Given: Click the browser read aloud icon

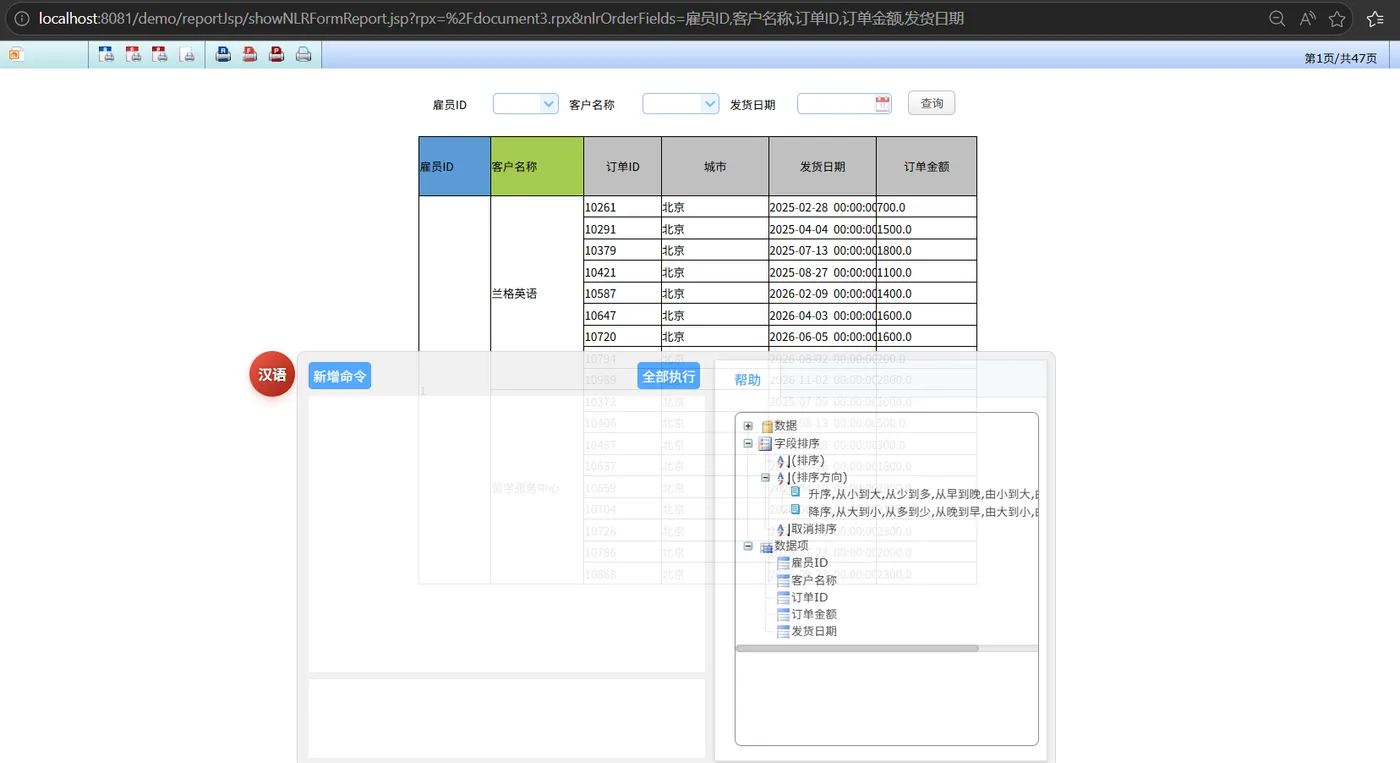Looking at the screenshot, I should (x=1307, y=19).
